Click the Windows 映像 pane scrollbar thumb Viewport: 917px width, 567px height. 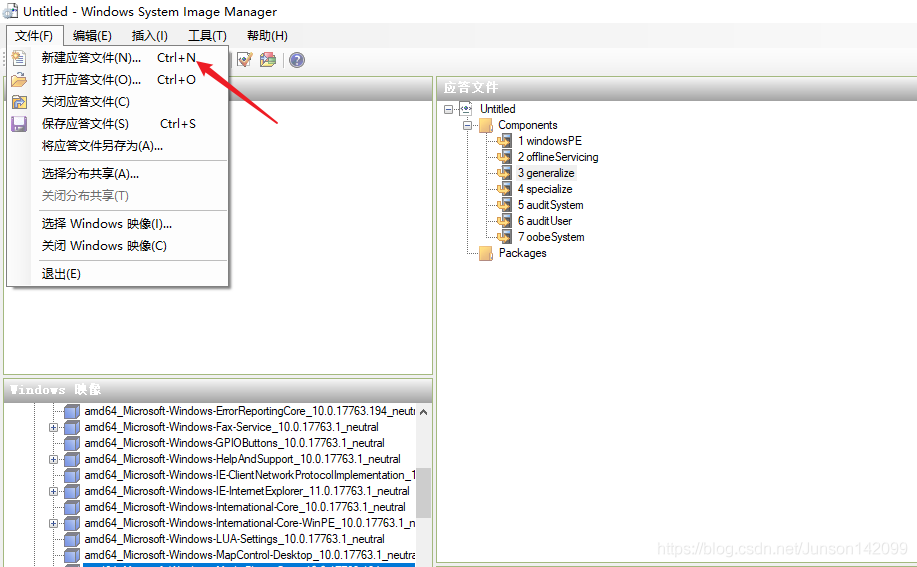pos(423,492)
